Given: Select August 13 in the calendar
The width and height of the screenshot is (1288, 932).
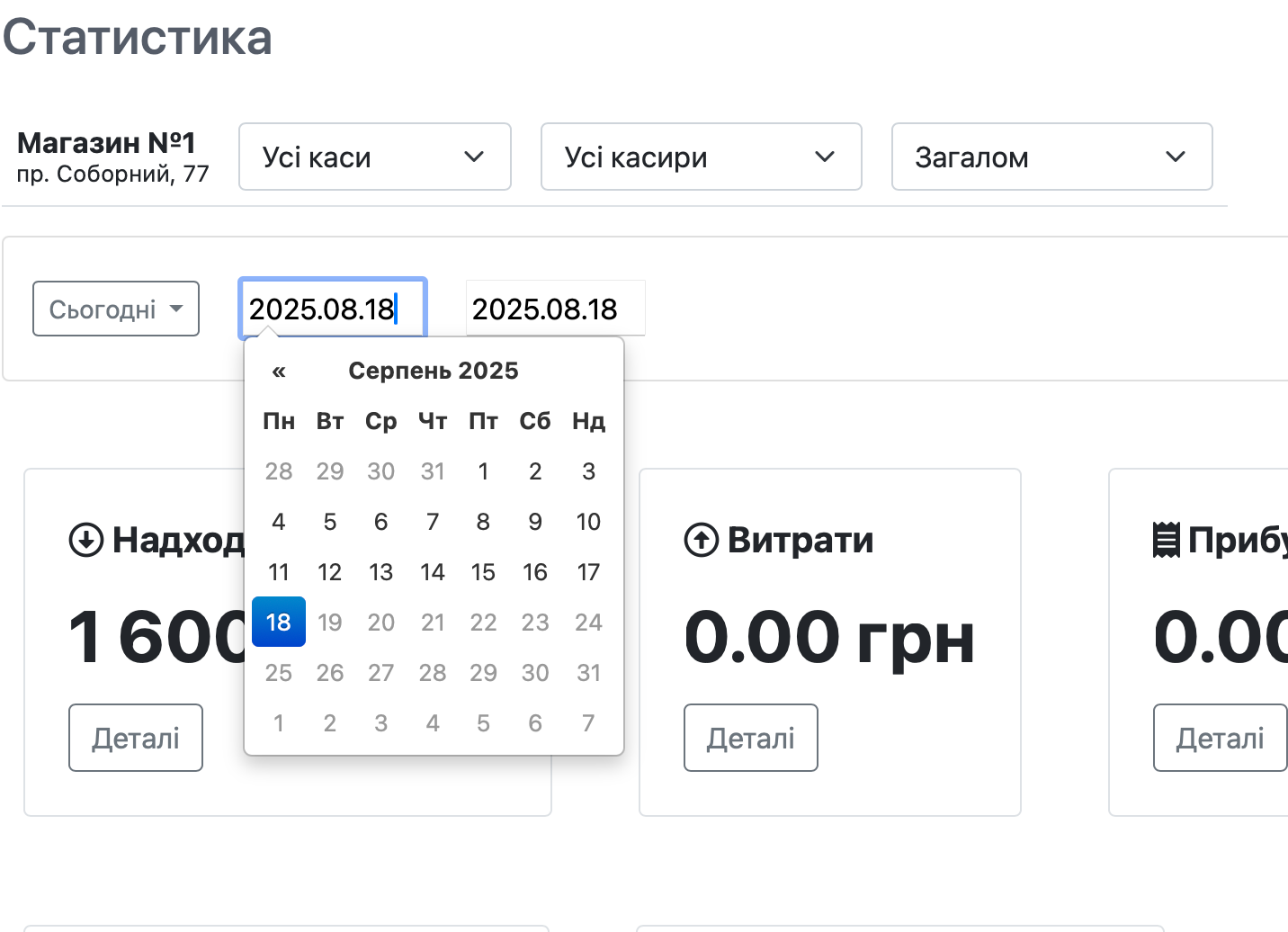Looking at the screenshot, I should [380, 571].
